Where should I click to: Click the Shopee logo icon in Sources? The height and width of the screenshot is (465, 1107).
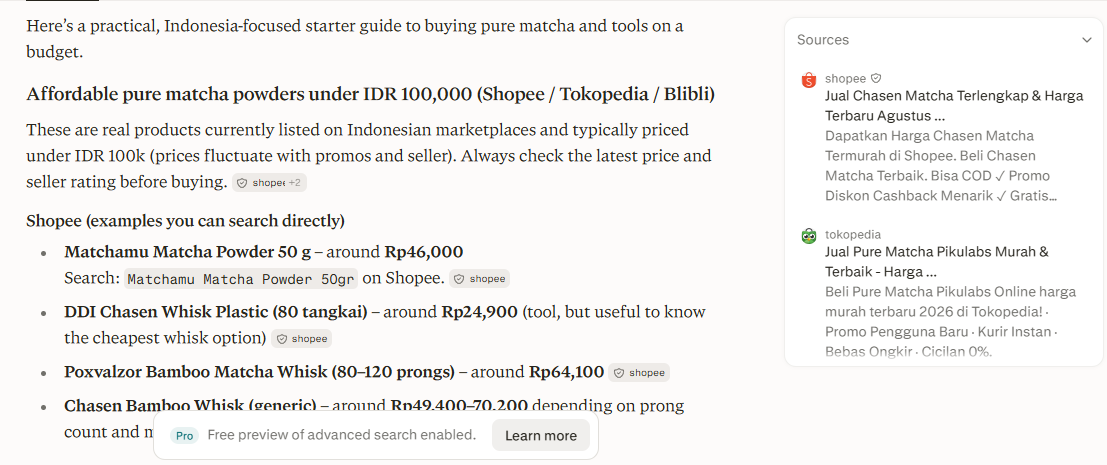click(x=809, y=80)
